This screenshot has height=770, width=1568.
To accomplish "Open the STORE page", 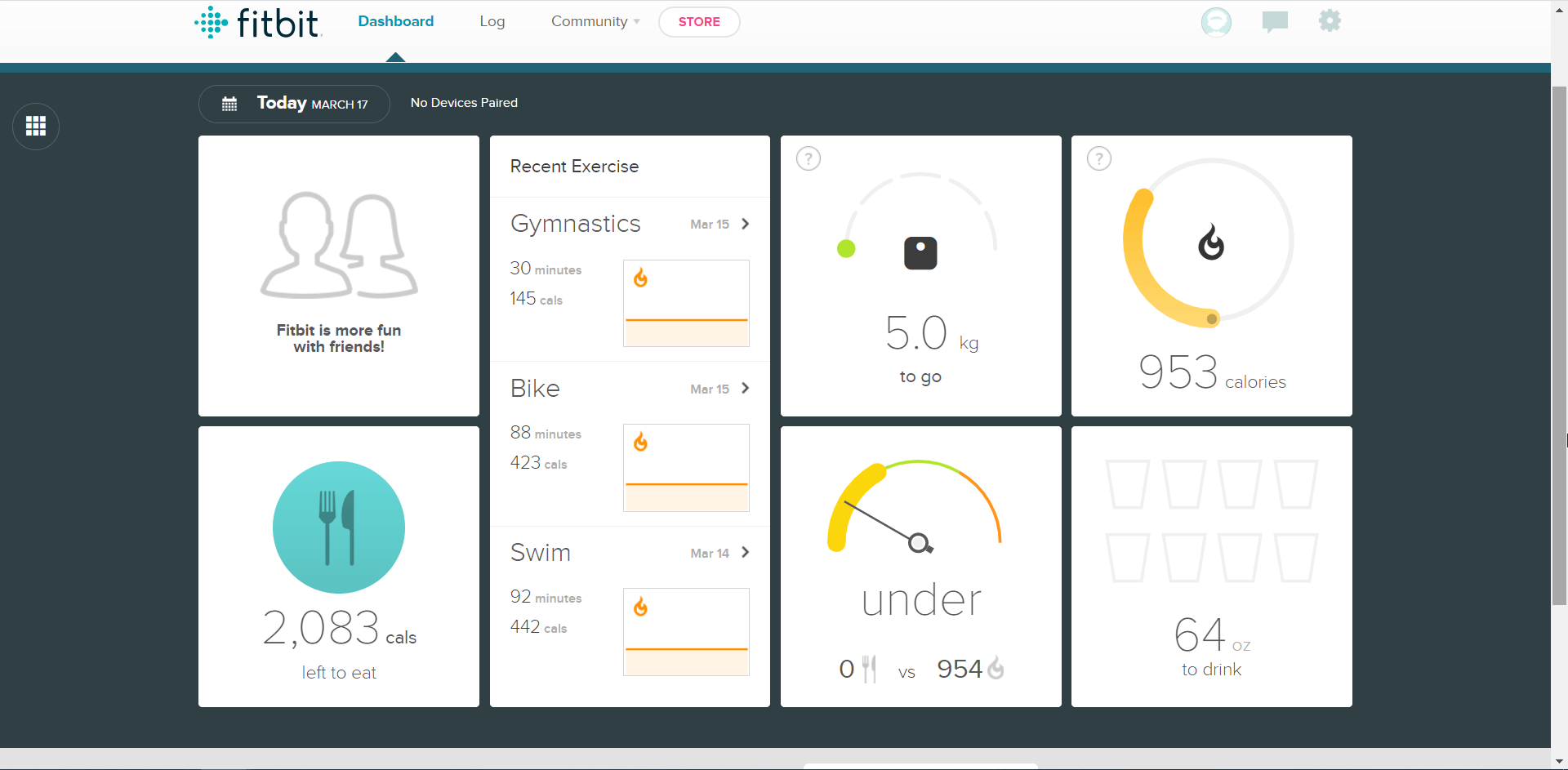I will (x=699, y=22).
